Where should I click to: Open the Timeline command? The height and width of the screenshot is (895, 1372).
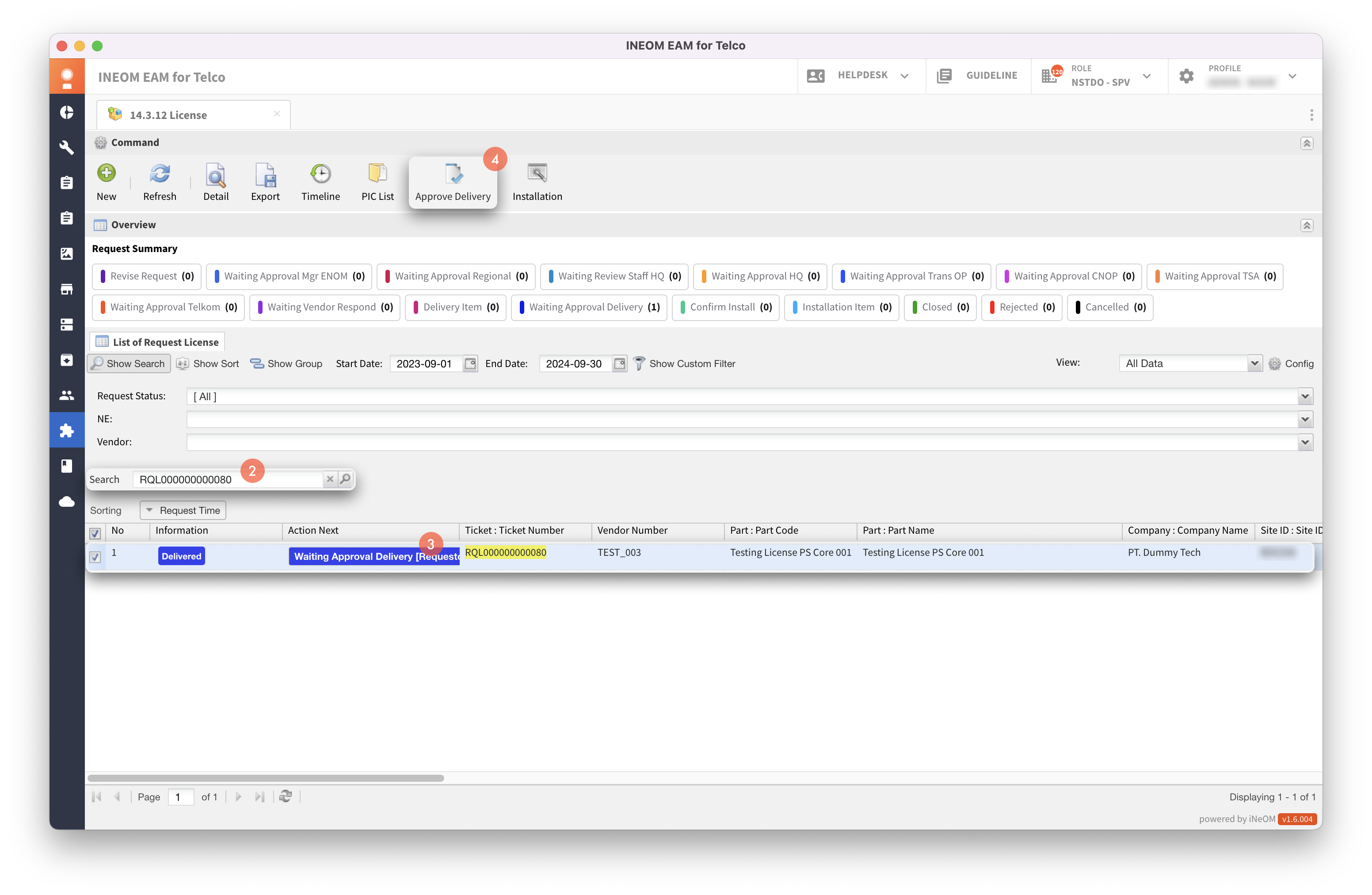[x=320, y=182]
